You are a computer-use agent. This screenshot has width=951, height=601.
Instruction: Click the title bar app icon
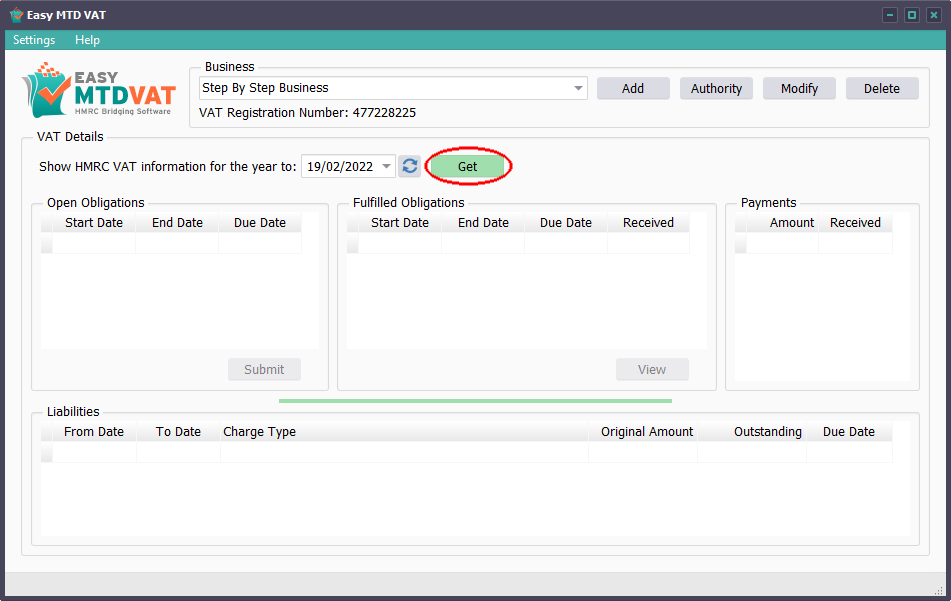16,15
